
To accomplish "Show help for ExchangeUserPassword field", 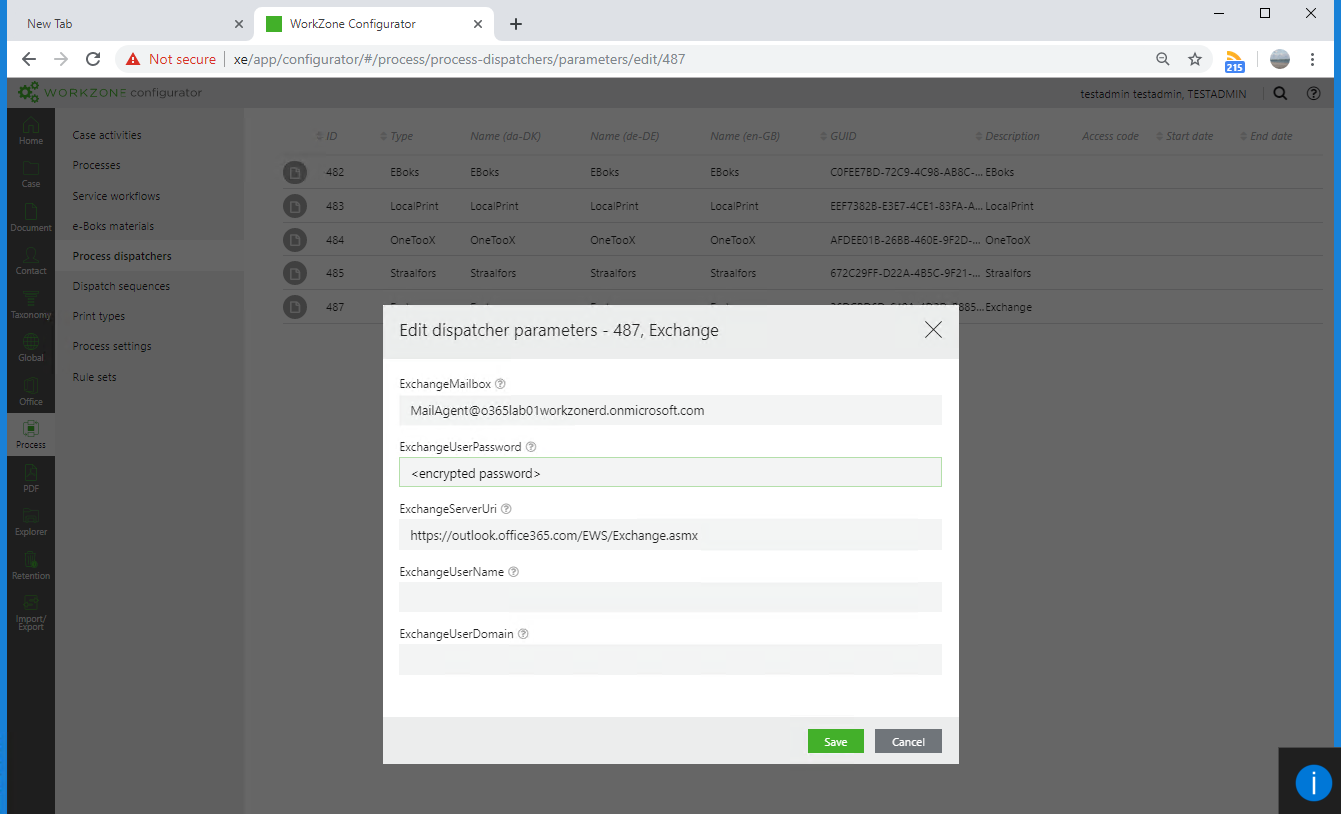I will 531,447.
